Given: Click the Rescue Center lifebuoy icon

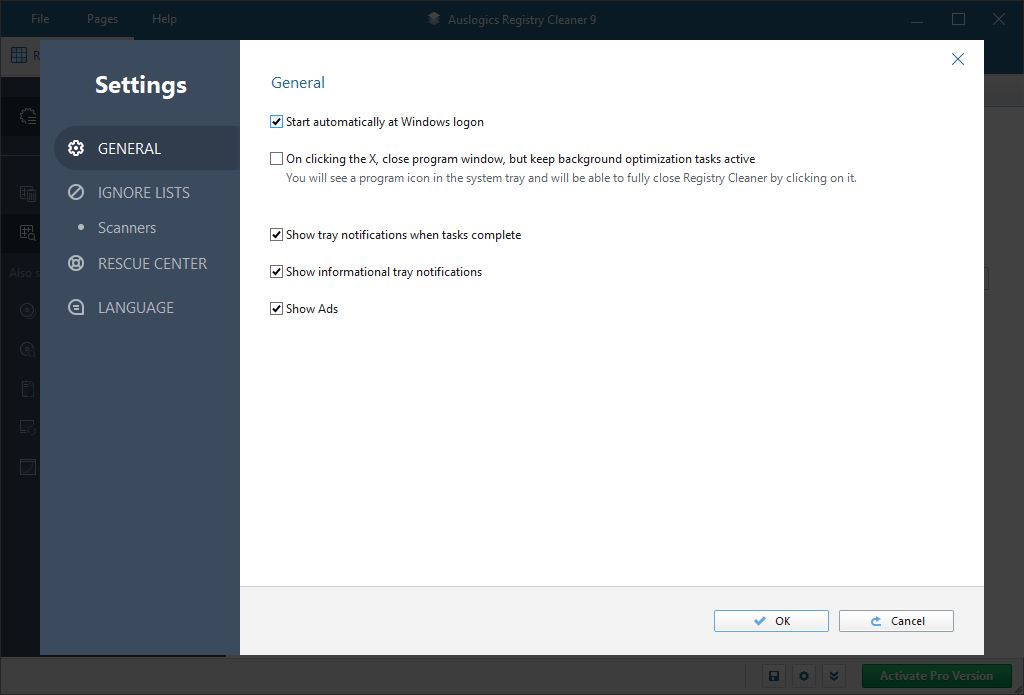Looking at the screenshot, I should pos(76,263).
